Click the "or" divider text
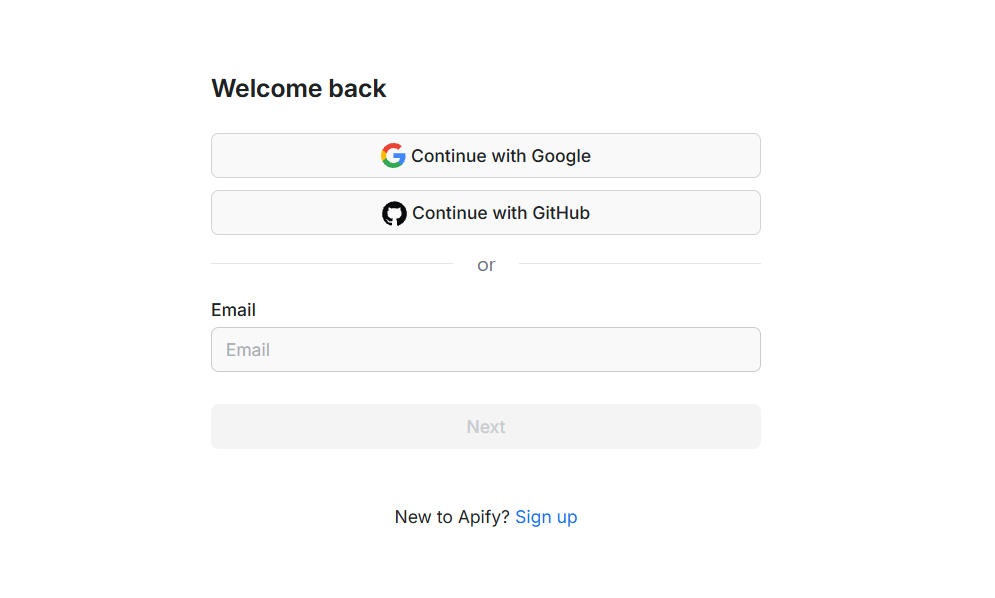Image resolution: width=995 pixels, height=598 pixels. (x=486, y=265)
